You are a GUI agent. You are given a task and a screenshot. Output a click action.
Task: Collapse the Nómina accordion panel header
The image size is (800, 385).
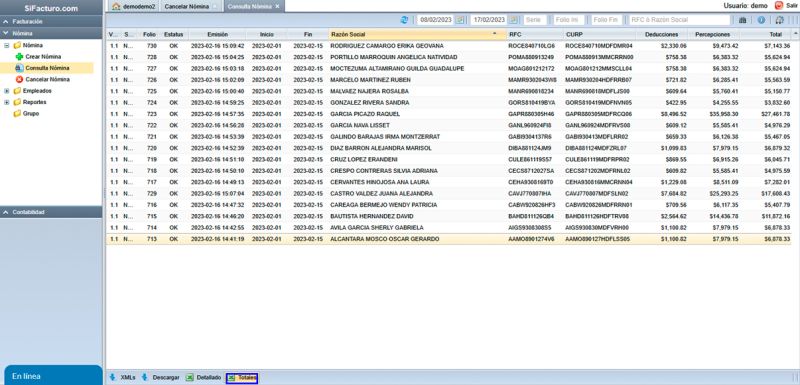pyautogui.click(x=51, y=33)
